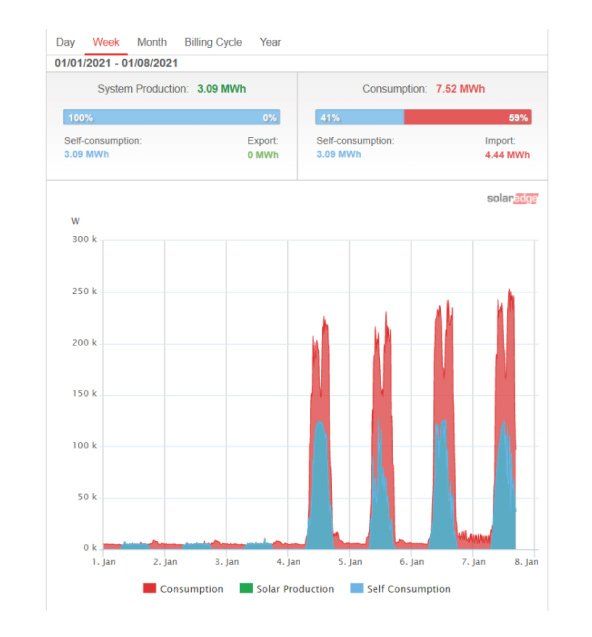Toggle the Consumption legend item

tap(183, 589)
